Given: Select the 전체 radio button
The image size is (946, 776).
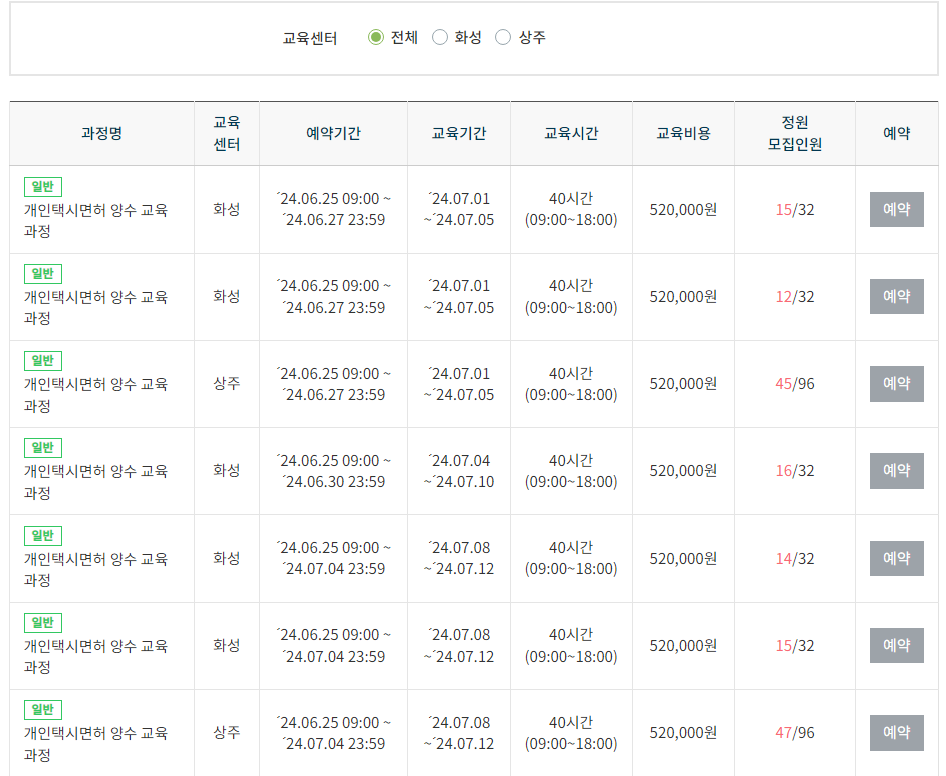Looking at the screenshot, I should (x=375, y=37).
